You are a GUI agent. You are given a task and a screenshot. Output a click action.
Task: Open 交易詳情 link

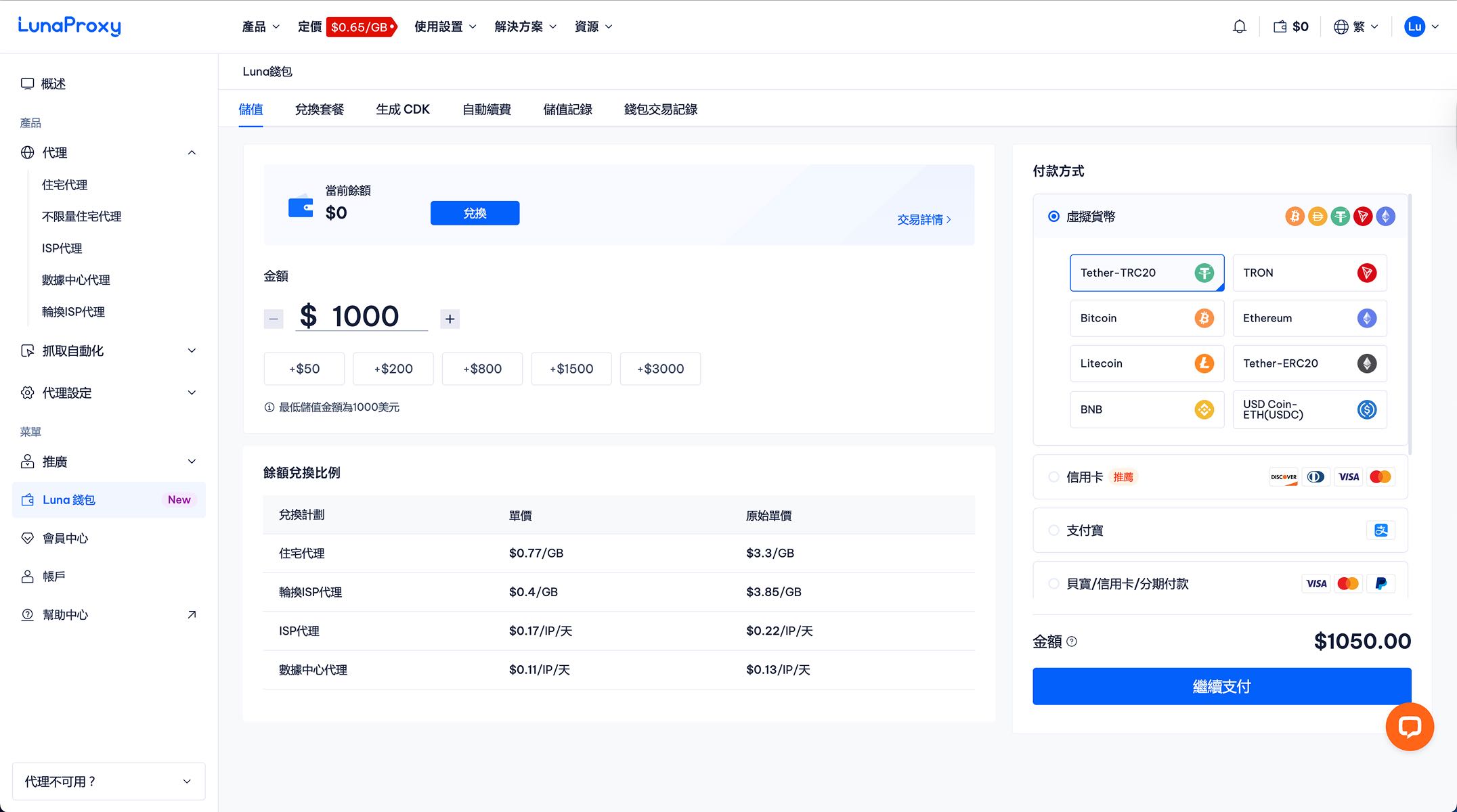click(x=924, y=220)
